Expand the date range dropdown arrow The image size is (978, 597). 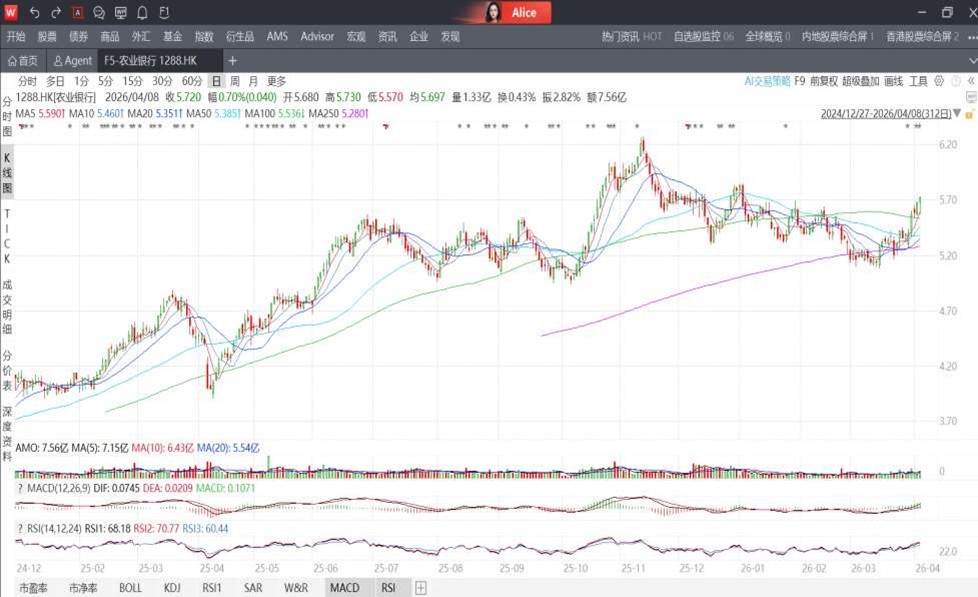tap(957, 114)
